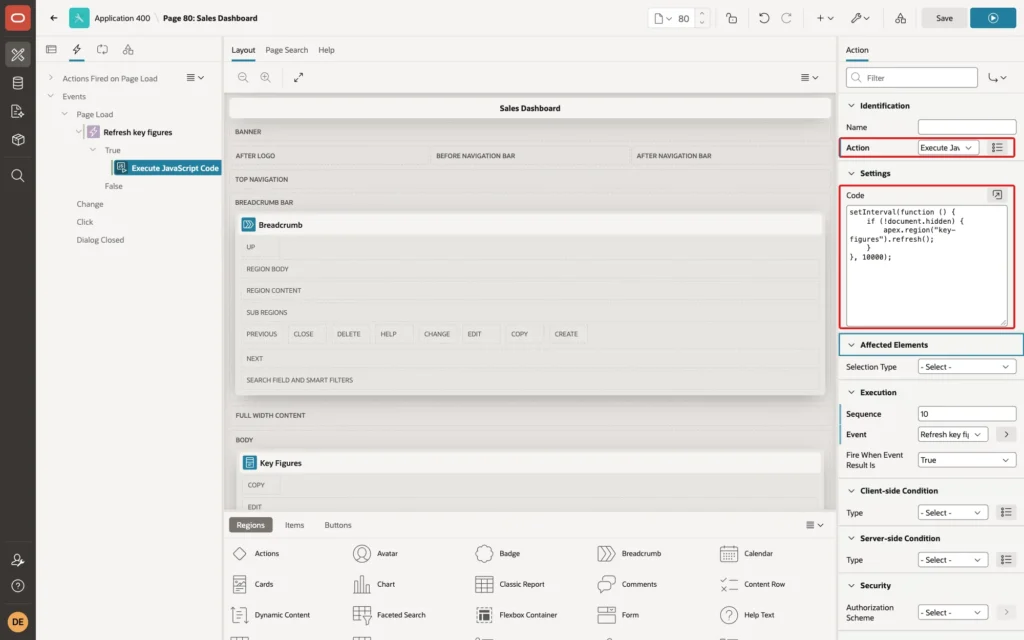This screenshot has width=1024, height=640.
Task: Select Refresh key figures dynamic action
Action: (137, 132)
